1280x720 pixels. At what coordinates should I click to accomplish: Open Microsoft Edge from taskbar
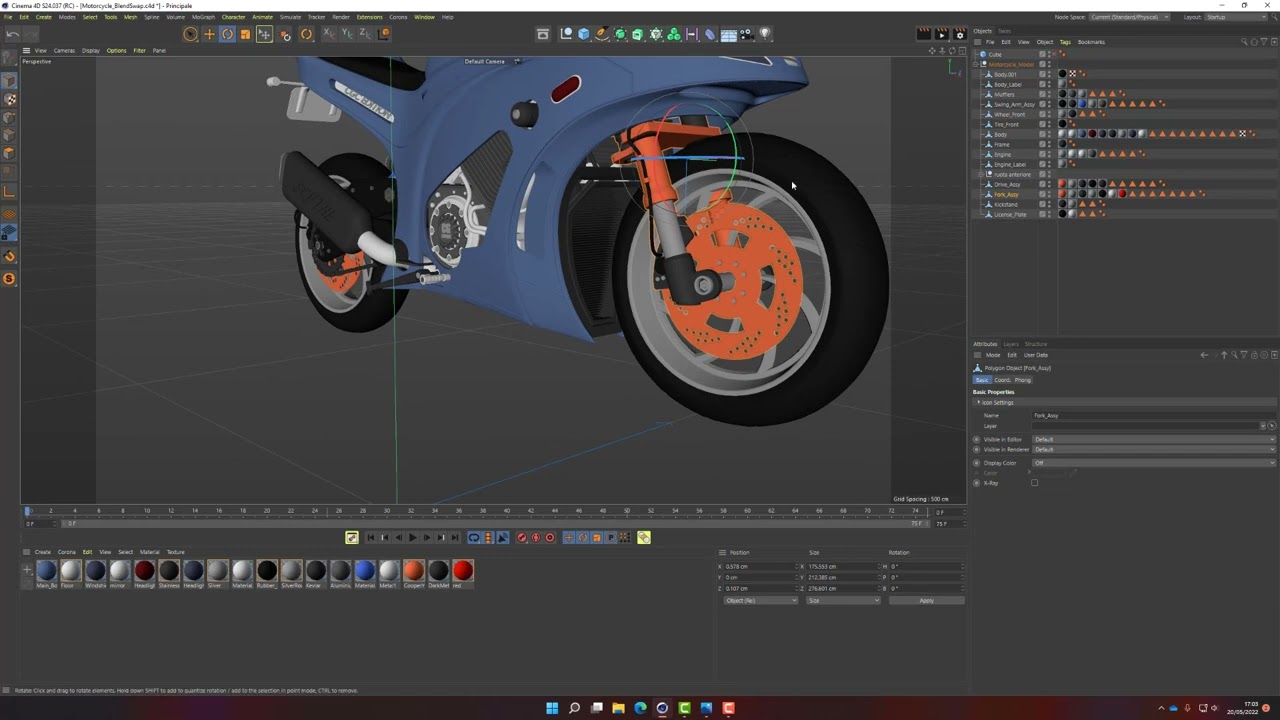pos(640,708)
